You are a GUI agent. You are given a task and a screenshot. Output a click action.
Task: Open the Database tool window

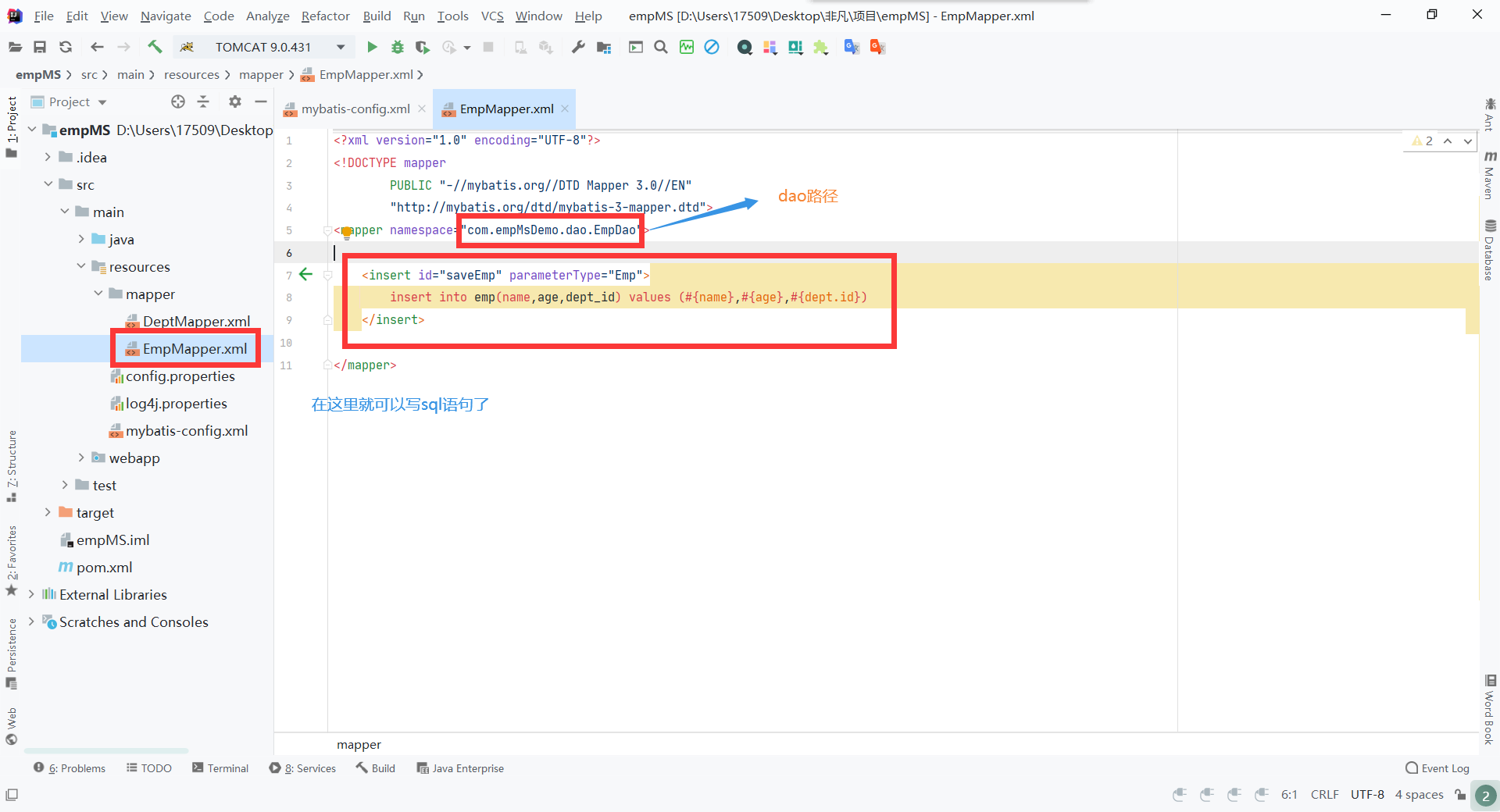pos(1490,250)
